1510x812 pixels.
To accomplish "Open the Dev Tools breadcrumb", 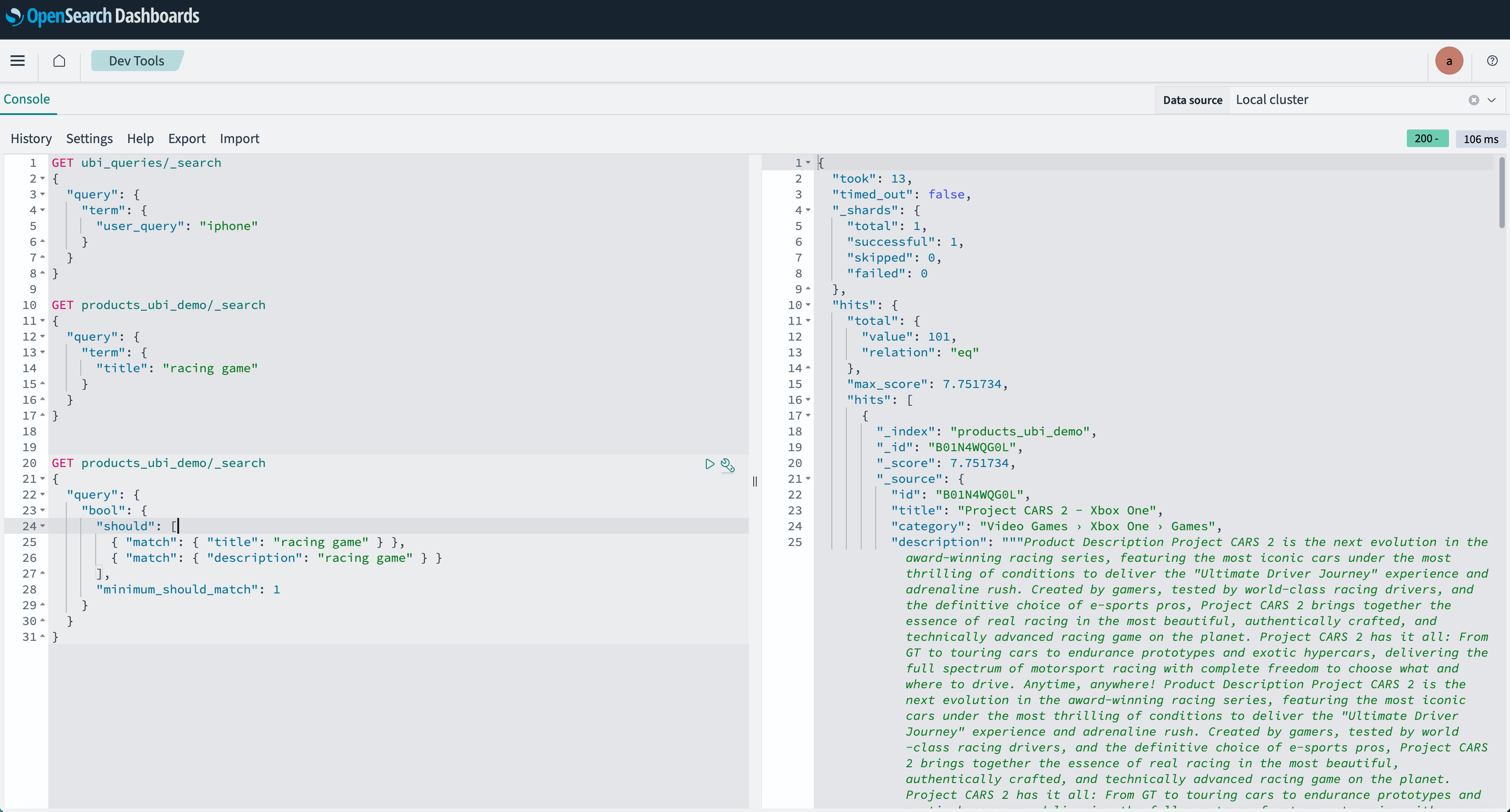I will (137, 61).
